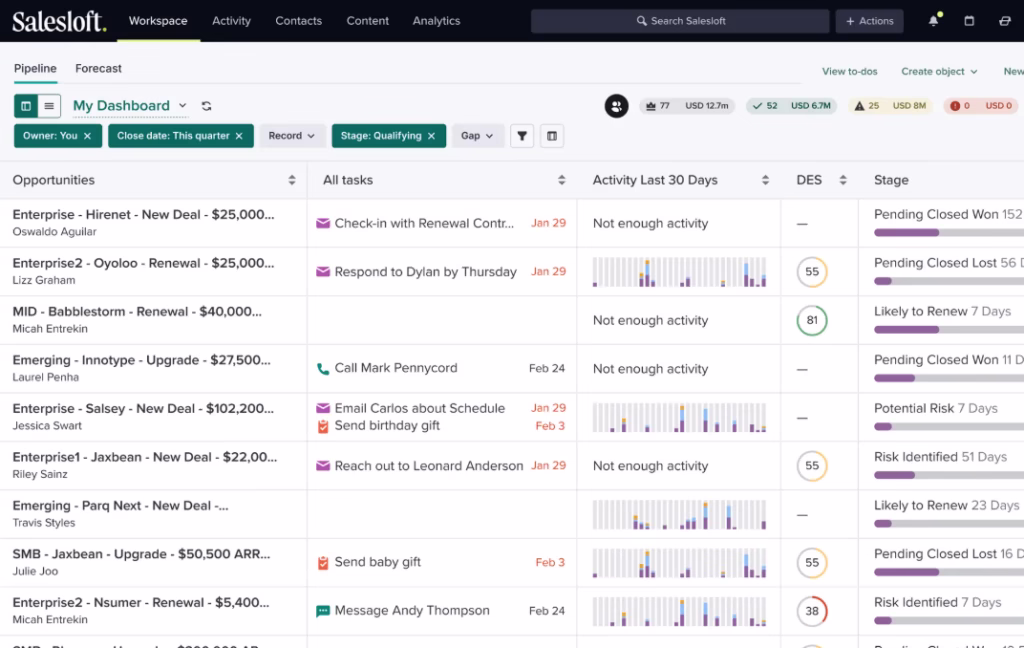This screenshot has width=1024, height=648.
Task: Click the Salesloft logo
Action: (59, 21)
